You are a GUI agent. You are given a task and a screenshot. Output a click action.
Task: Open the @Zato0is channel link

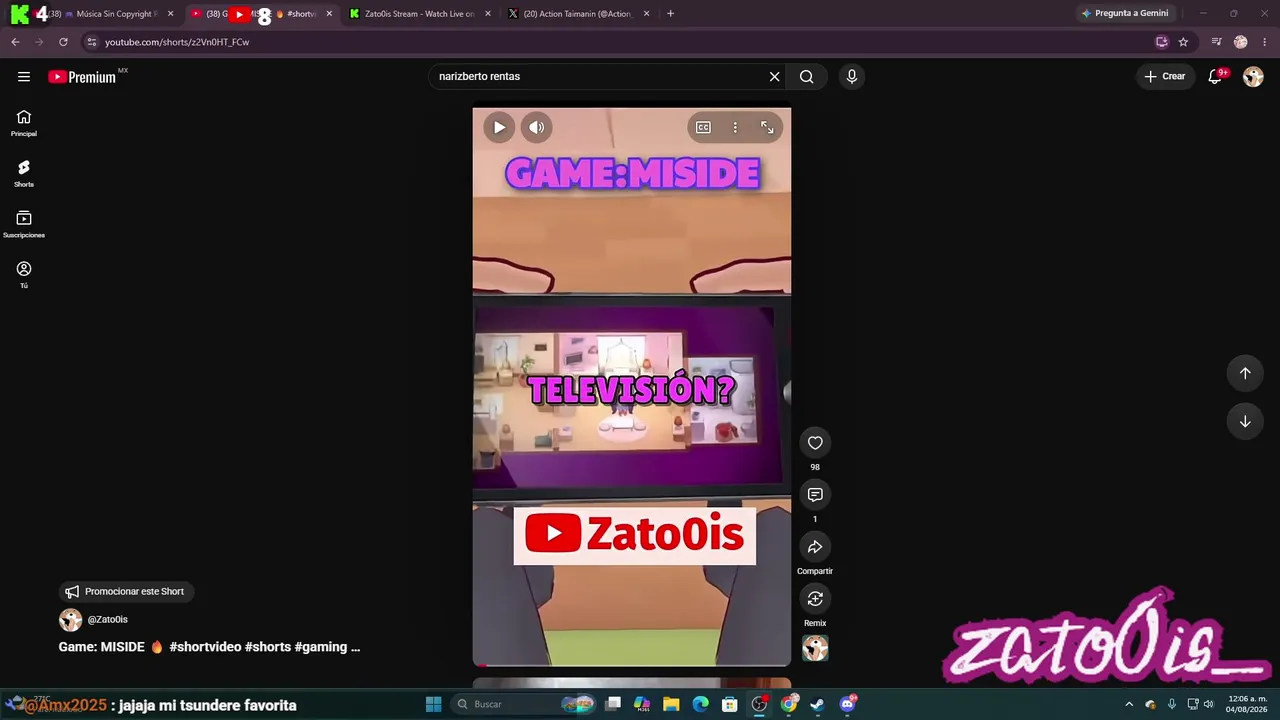coord(108,620)
